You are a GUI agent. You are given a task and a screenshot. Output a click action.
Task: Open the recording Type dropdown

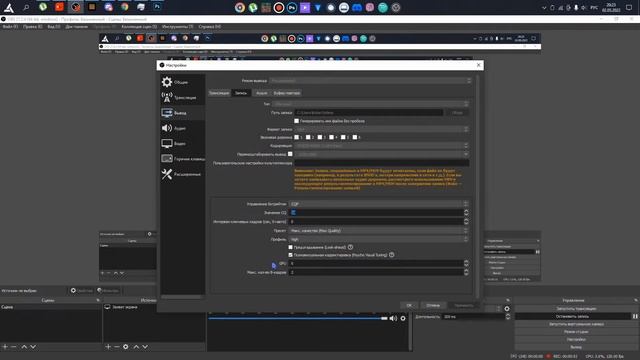[371, 104]
